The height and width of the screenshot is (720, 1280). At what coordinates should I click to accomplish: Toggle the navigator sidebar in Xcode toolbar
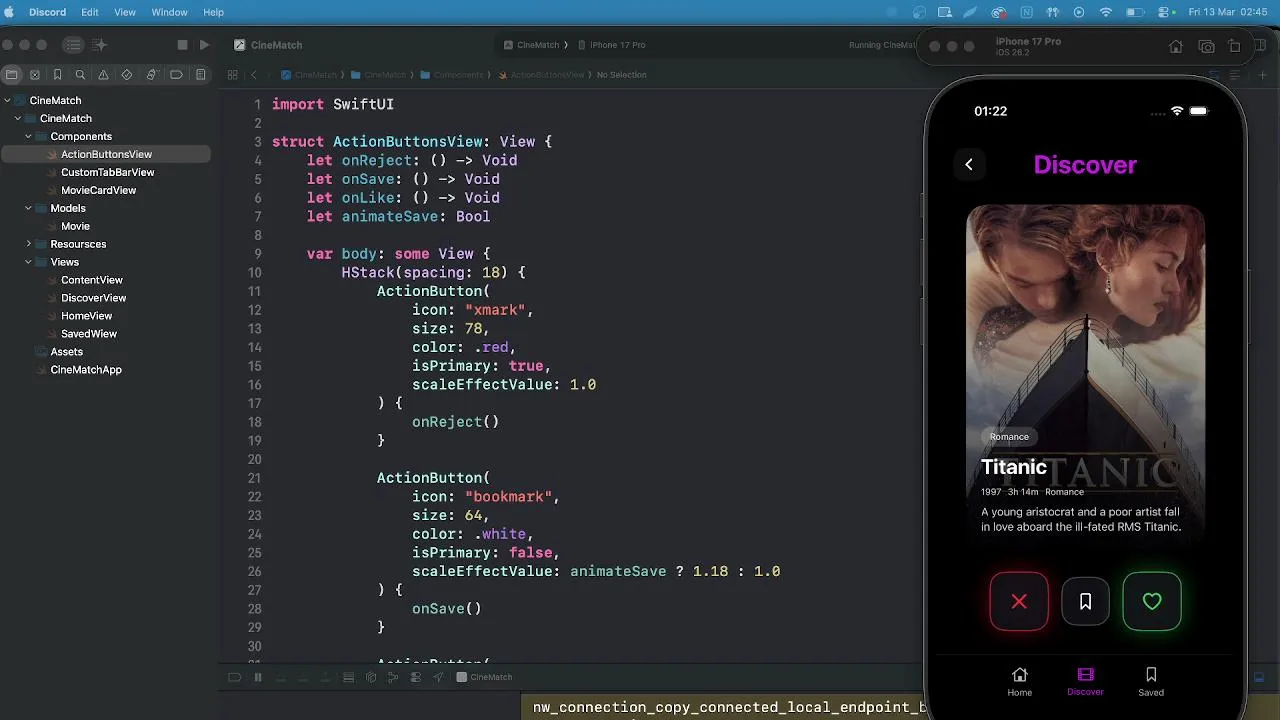point(73,45)
